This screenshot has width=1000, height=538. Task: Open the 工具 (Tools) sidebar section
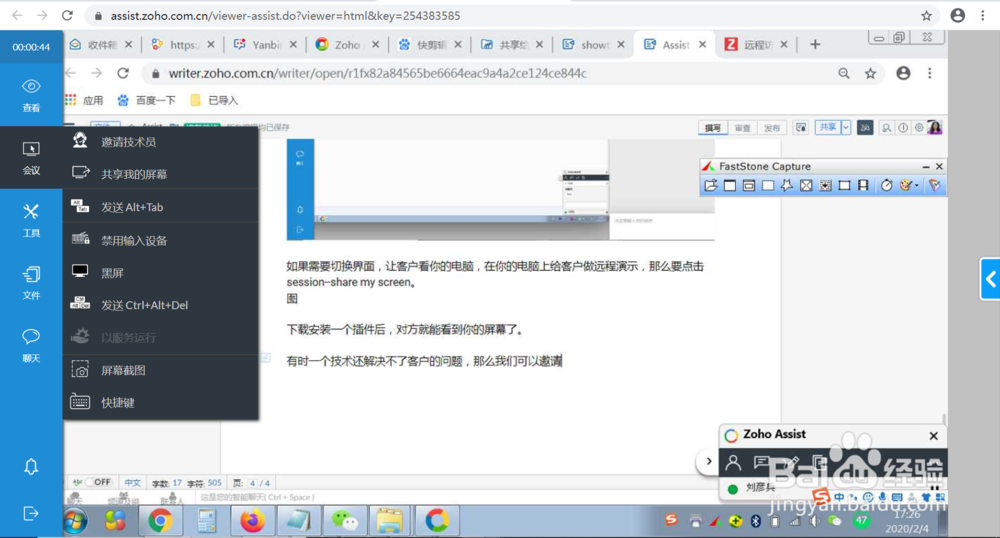[31, 220]
